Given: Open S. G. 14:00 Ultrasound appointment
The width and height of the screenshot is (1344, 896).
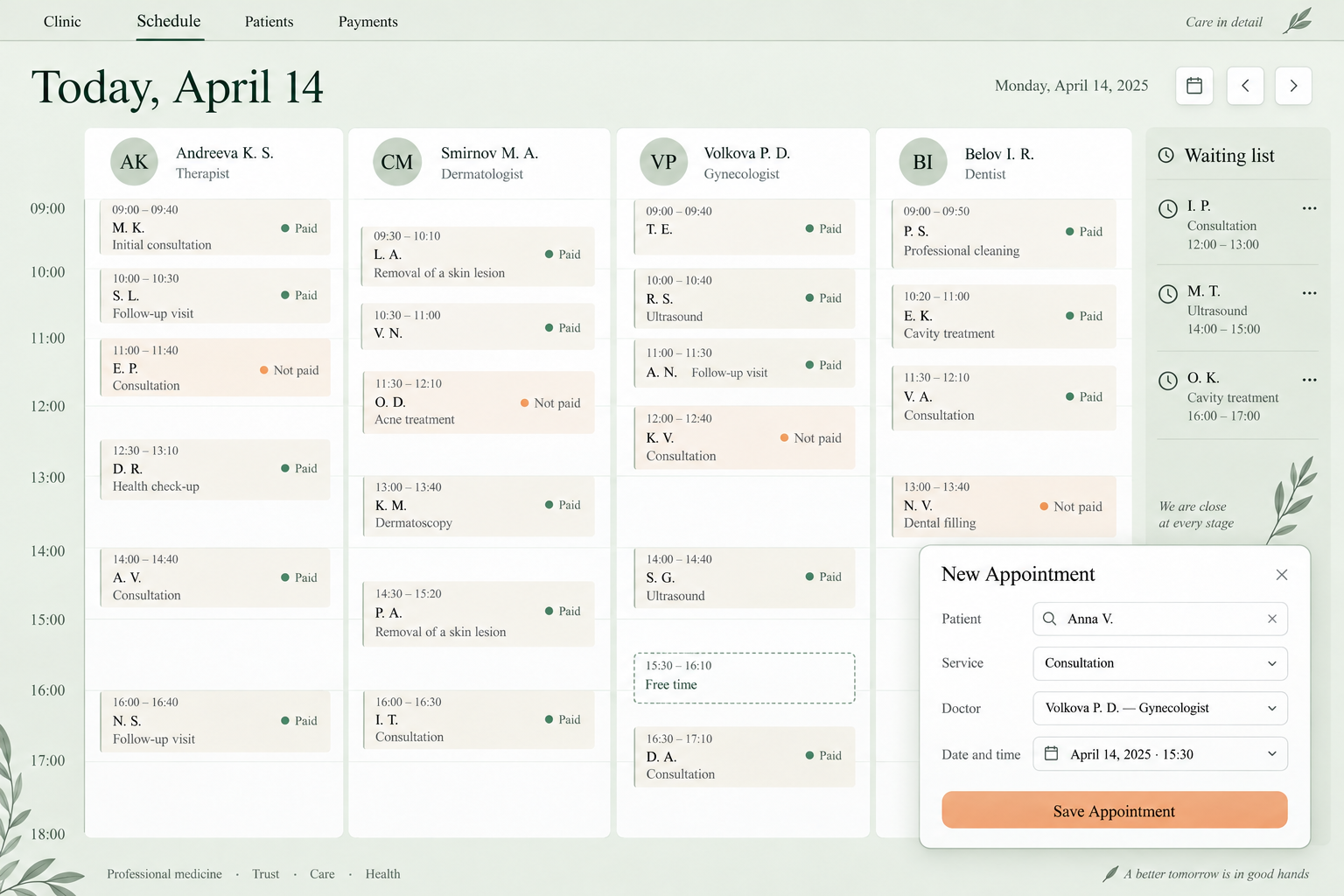Looking at the screenshot, I should point(744,577).
